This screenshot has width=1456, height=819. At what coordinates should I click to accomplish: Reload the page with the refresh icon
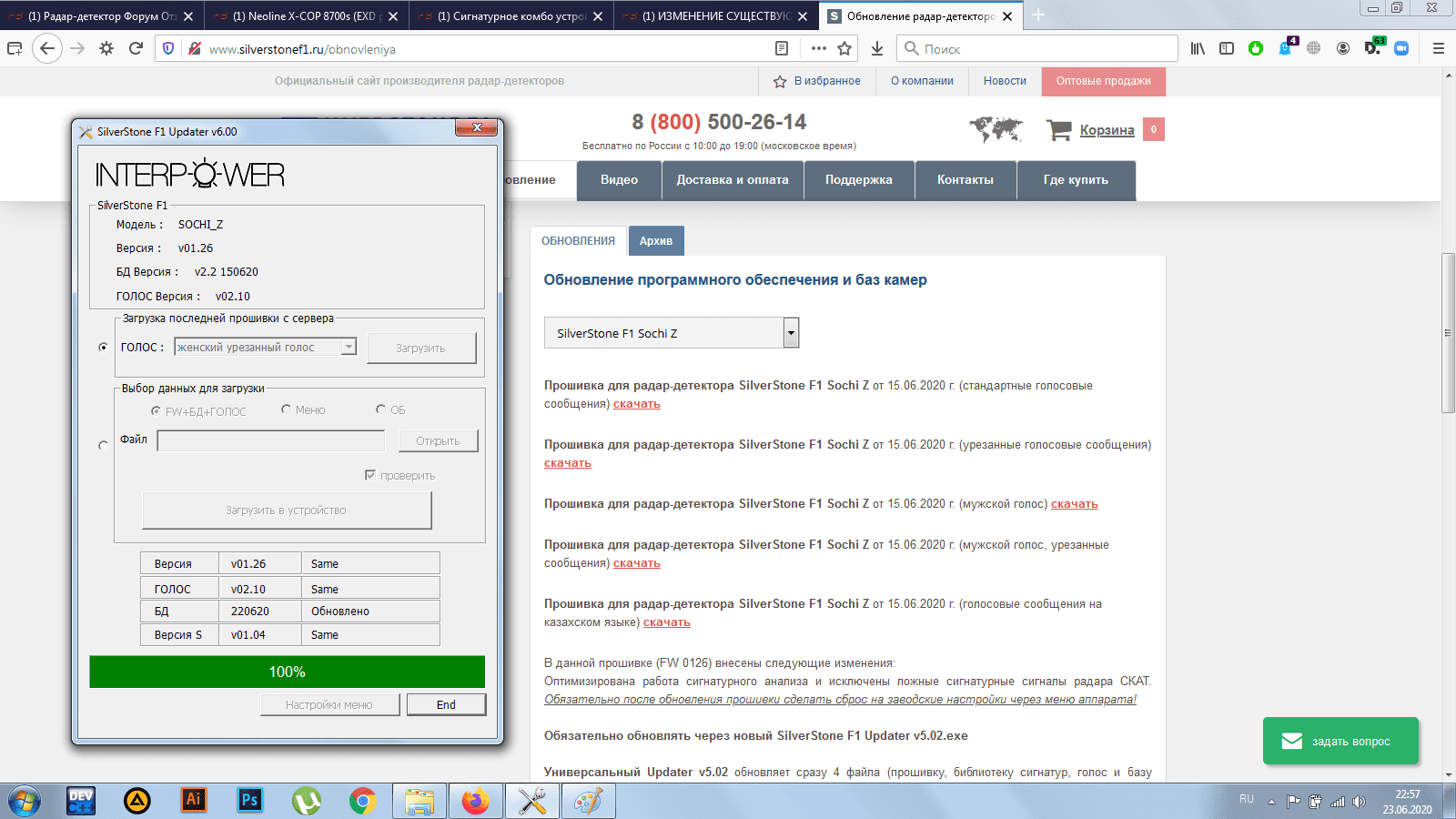pyautogui.click(x=136, y=48)
